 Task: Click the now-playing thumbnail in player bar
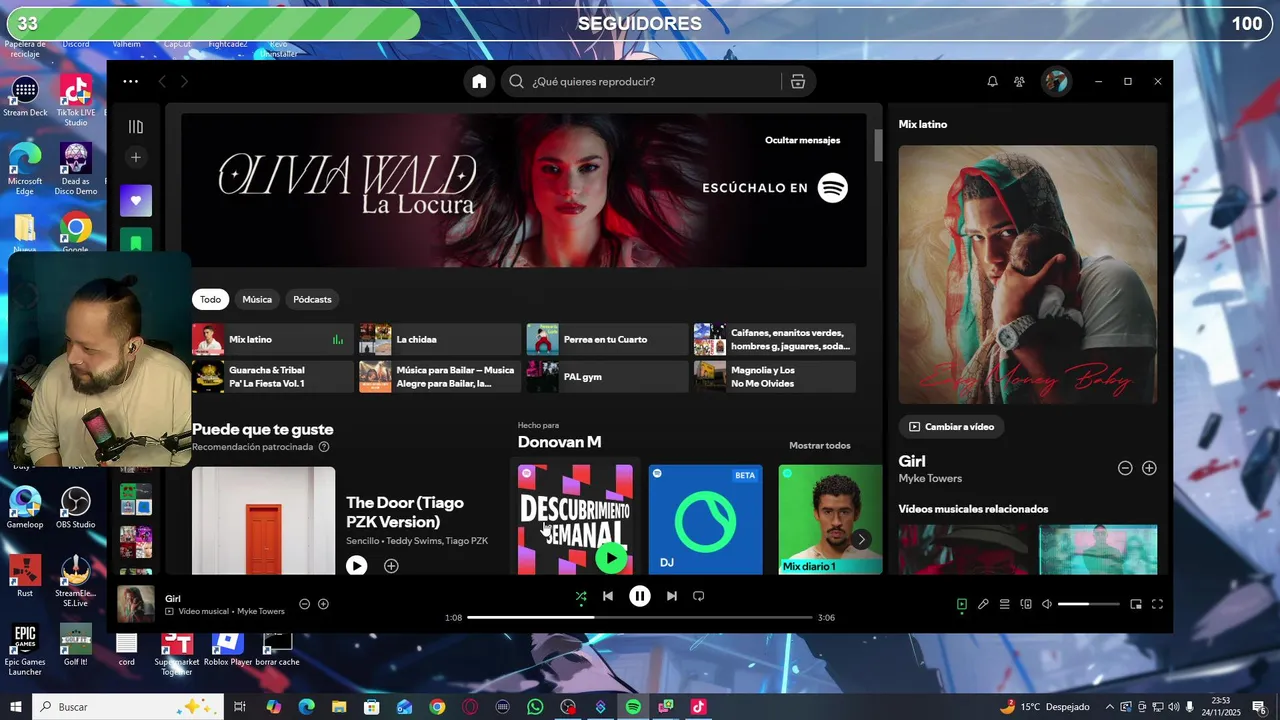coord(136,604)
